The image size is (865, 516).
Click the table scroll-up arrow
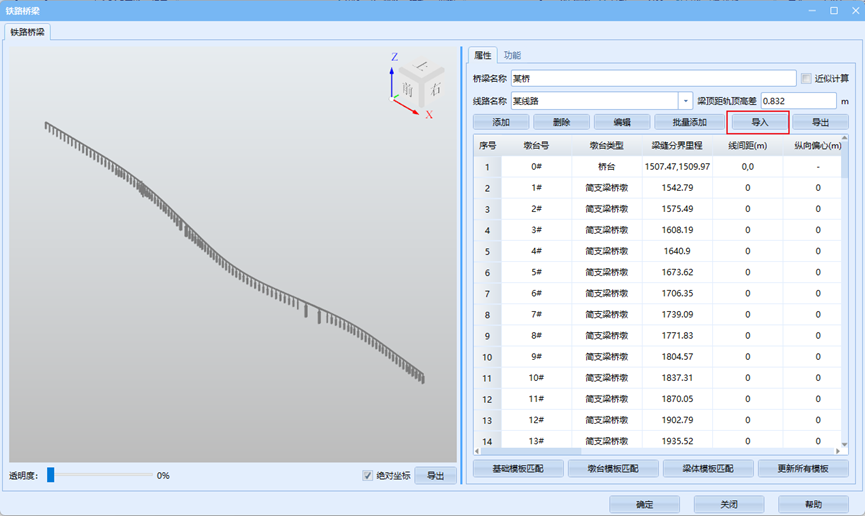point(844,142)
